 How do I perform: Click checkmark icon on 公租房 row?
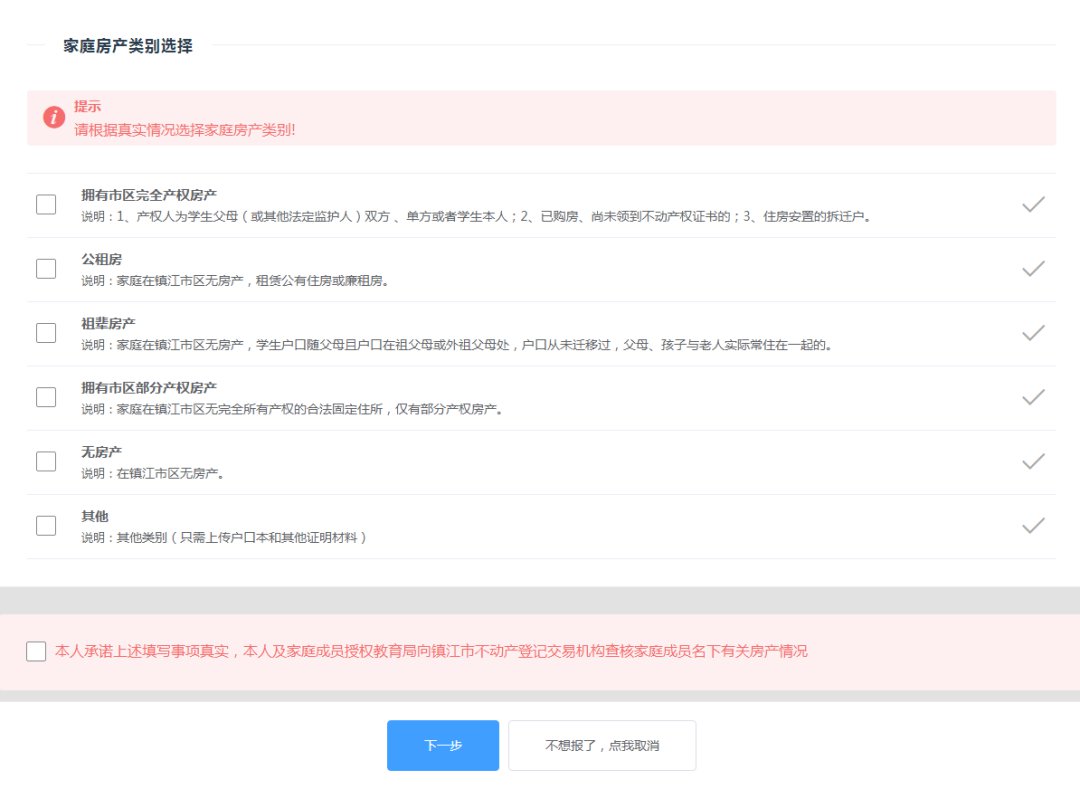1033,269
